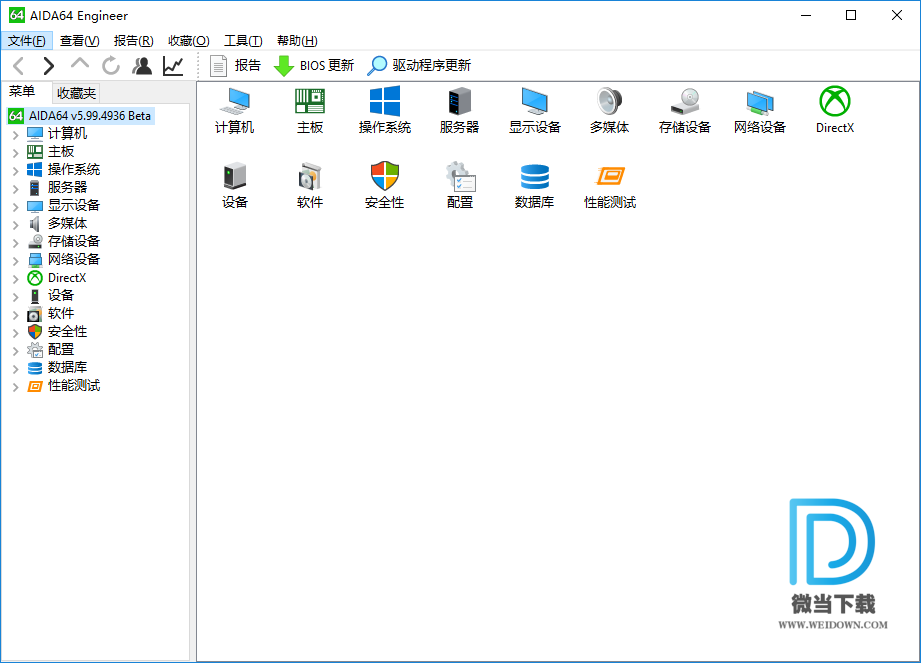Image resolution: width=921 pixels, height=663 pixels.
Task: Open the 帮助(H) menu
Action: pos(297,41)
